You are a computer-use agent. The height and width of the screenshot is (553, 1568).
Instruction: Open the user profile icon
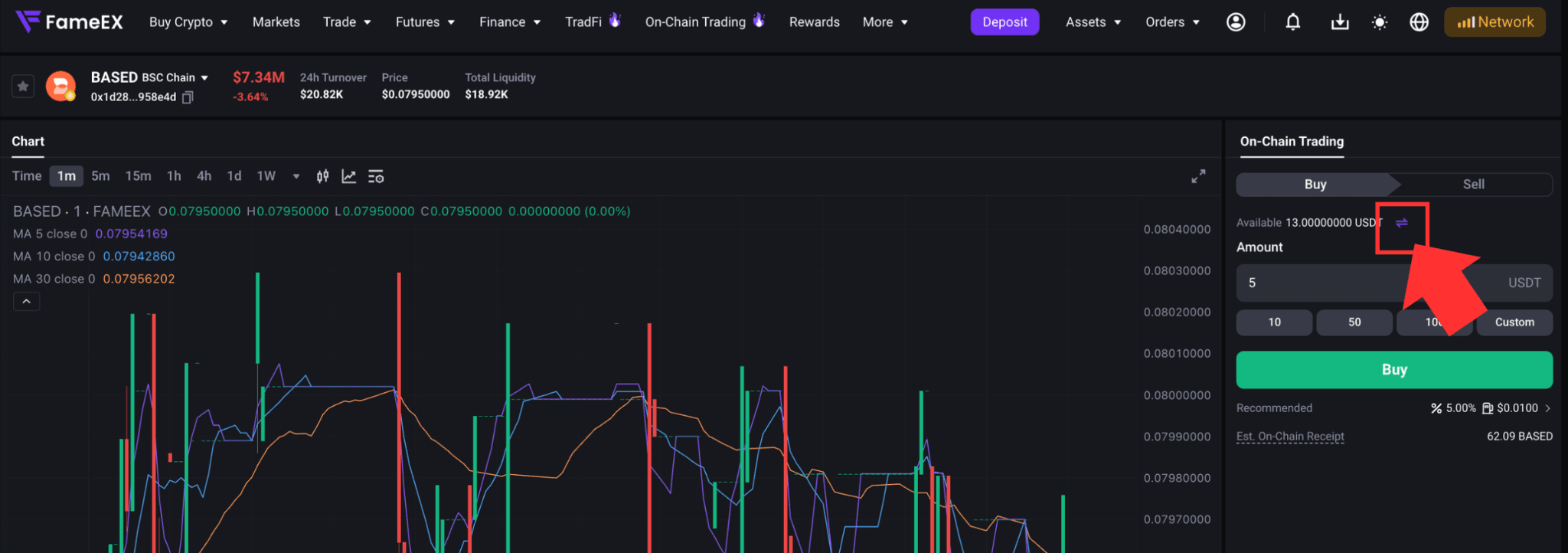coord(1236,22)
